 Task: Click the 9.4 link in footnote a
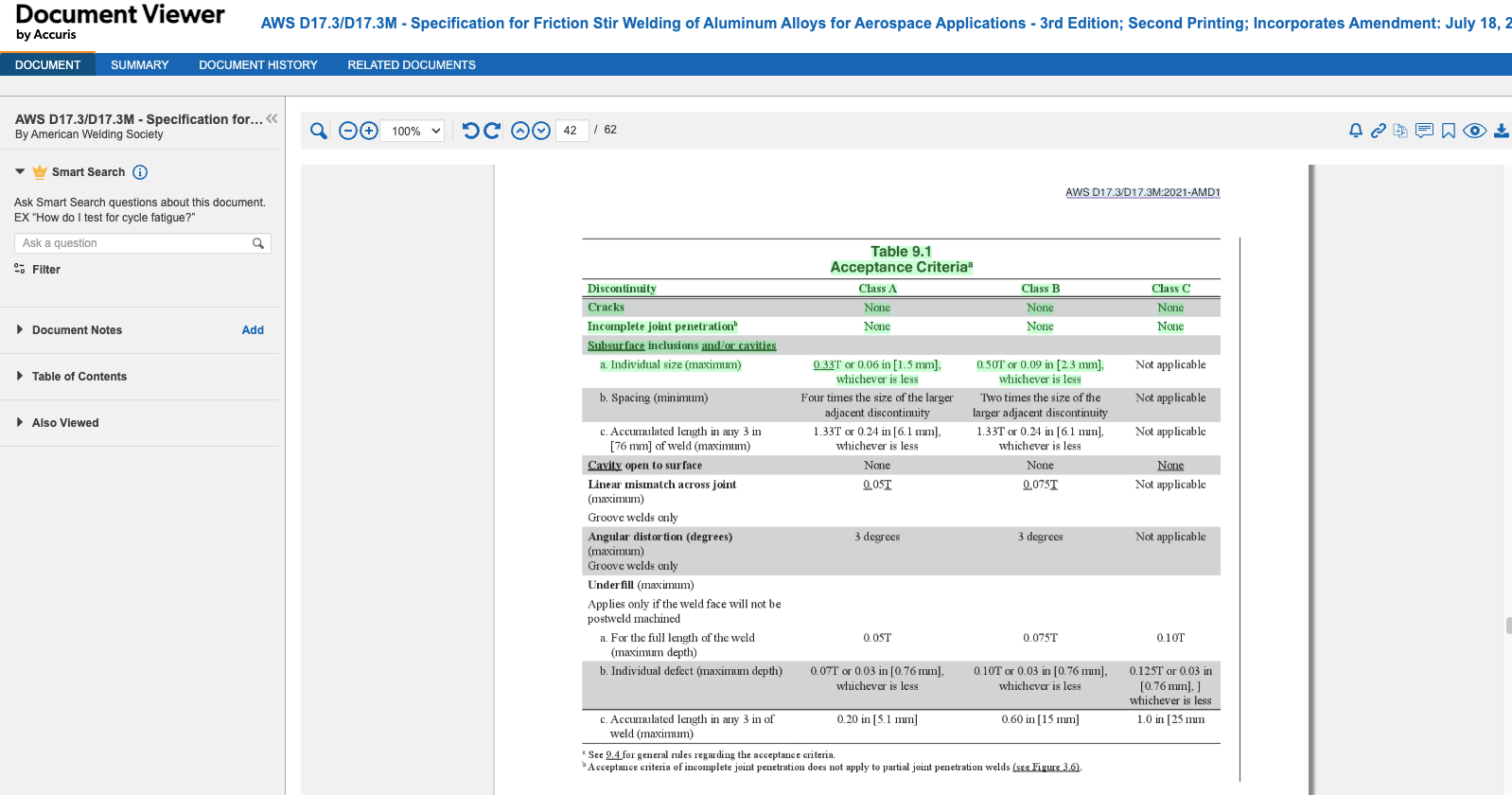613,755
